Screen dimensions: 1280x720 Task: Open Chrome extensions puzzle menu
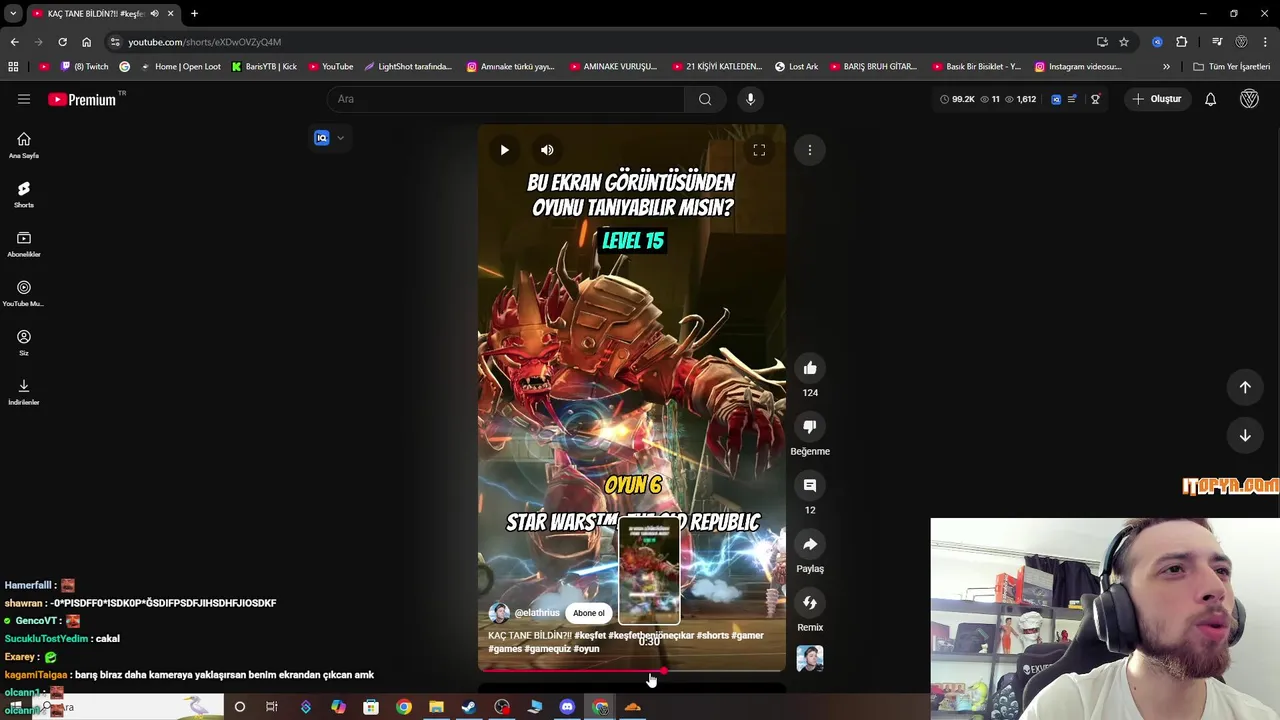(1182, 42)
